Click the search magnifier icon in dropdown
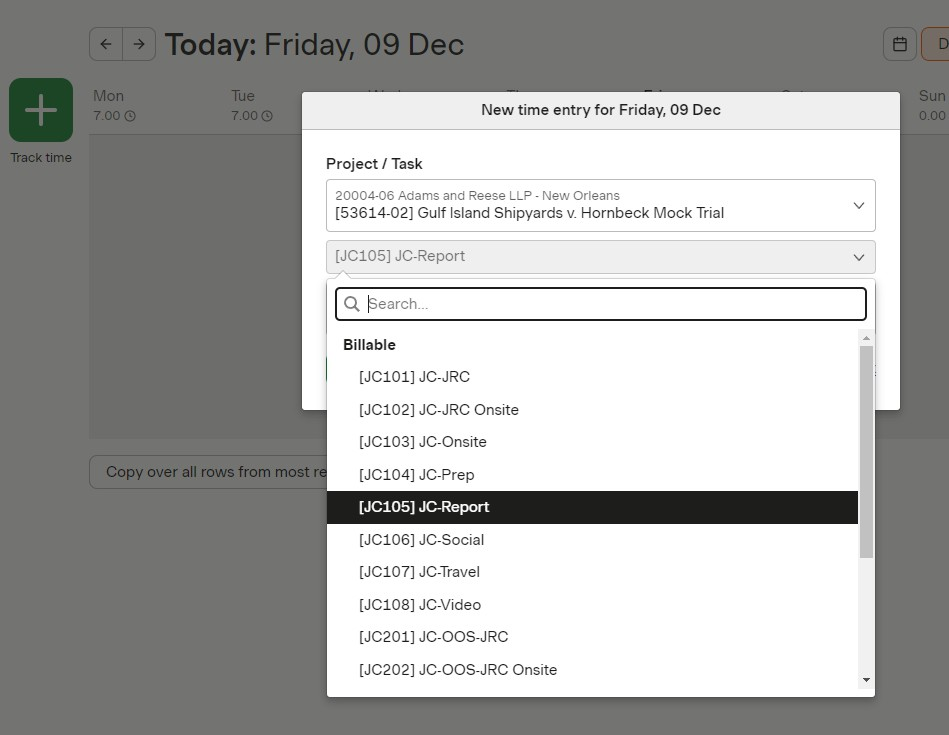 pos(352,304)
